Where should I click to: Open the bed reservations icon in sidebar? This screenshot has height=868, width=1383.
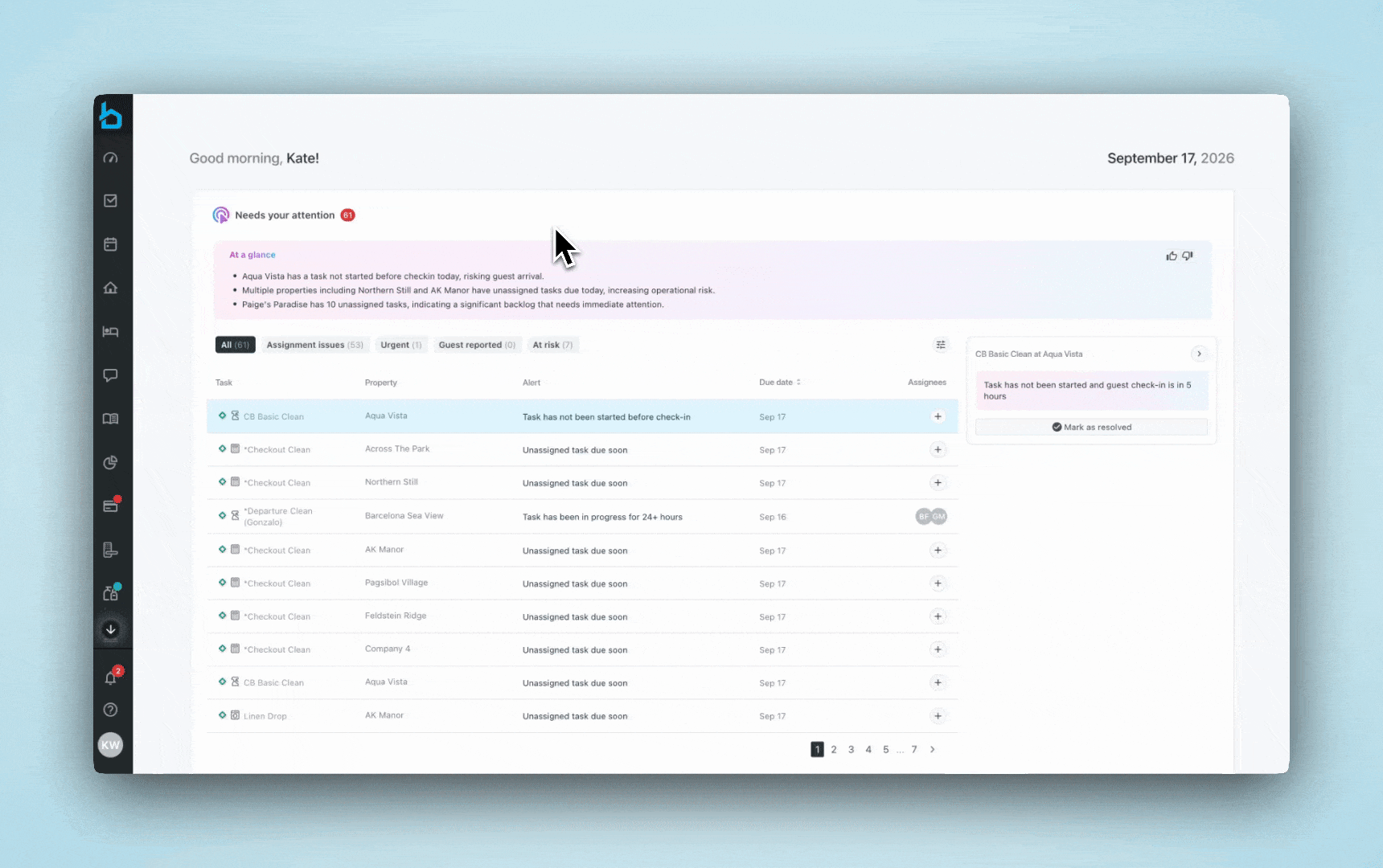(x=111, y=331)
